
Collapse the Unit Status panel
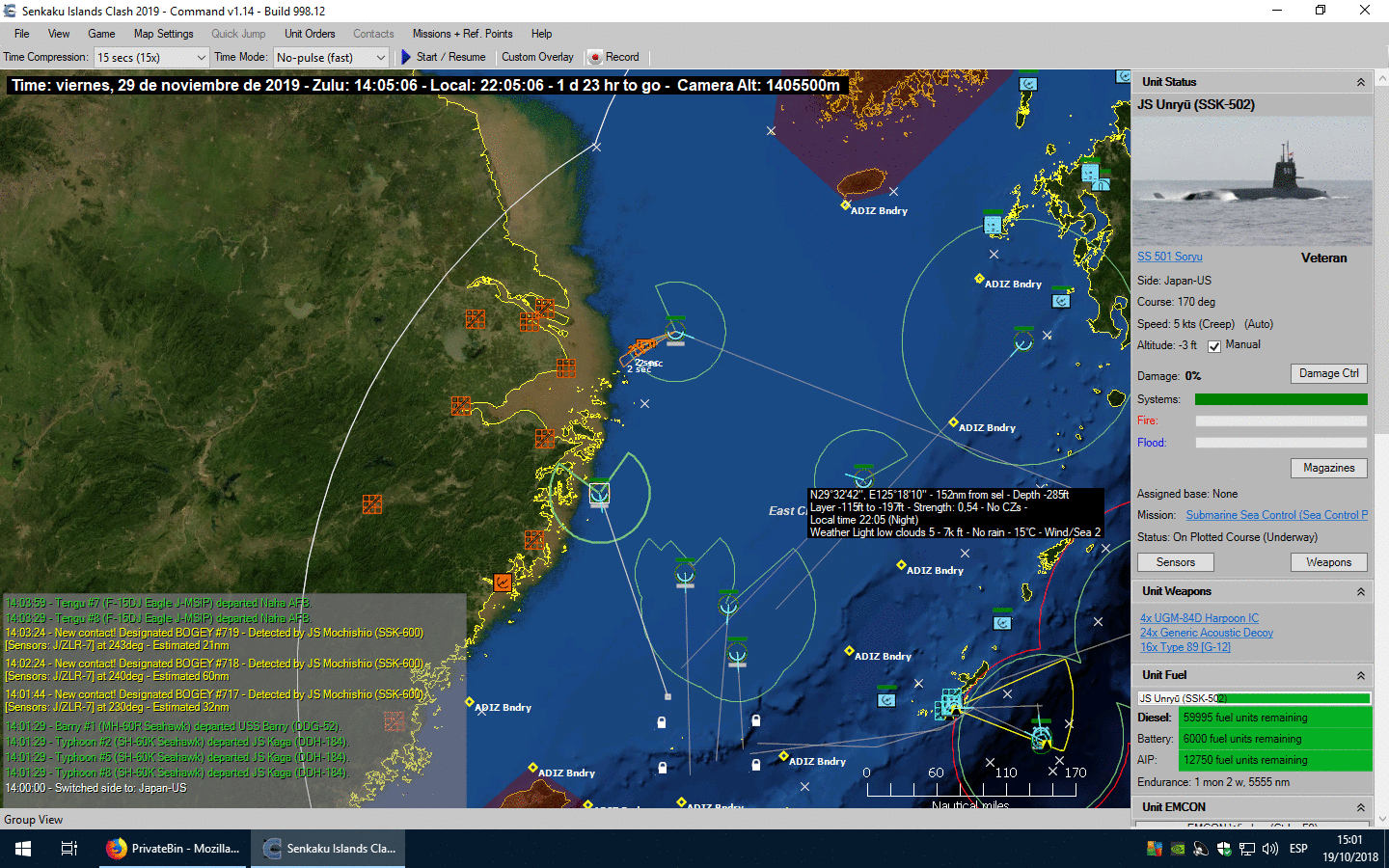(x=1360, y=82)
